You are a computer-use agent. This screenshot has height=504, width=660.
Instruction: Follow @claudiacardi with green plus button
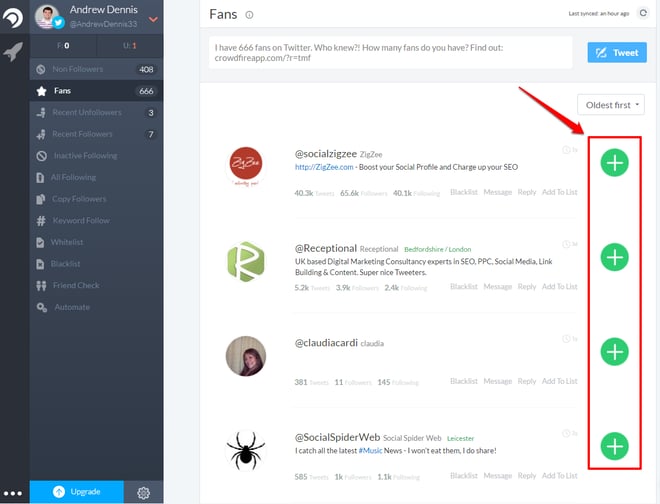[614, 352]
